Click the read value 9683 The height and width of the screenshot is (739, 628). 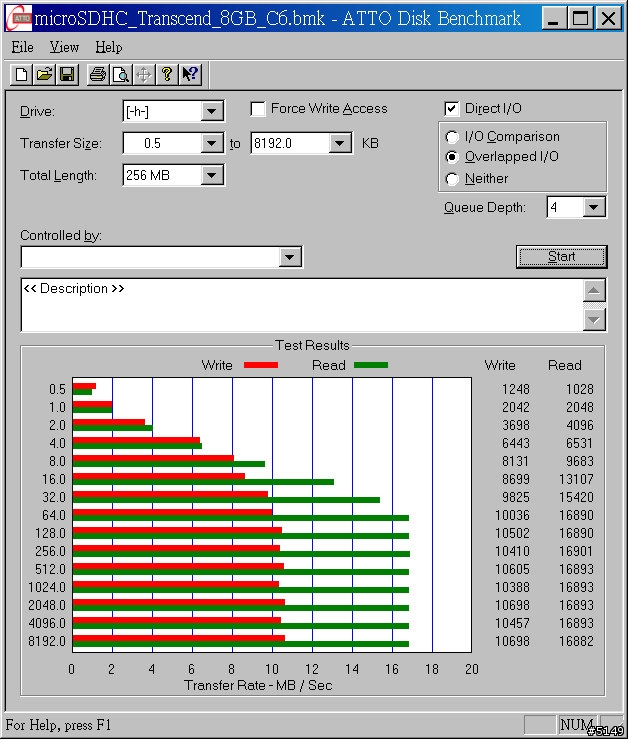click(x=579, y=461)
